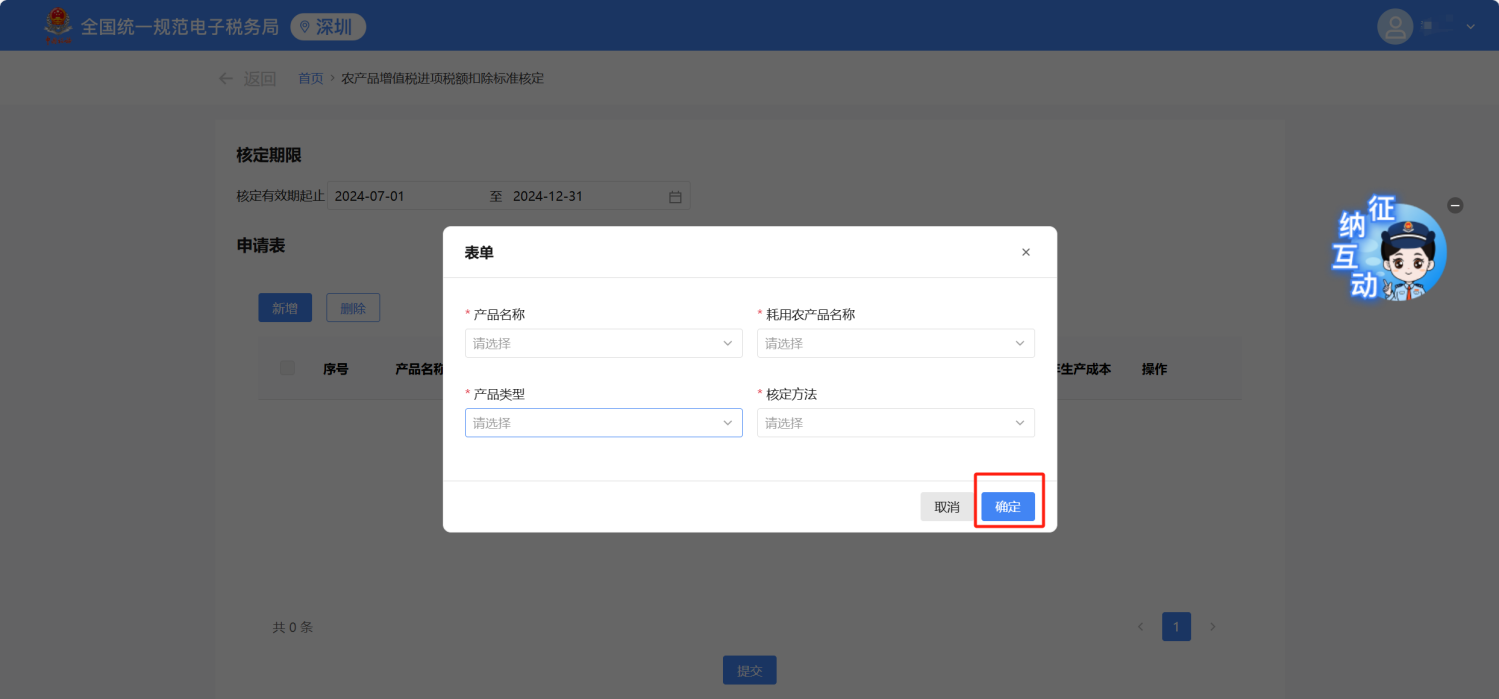Open the 产品名称 dropdown
This screenshot has width=1499, height=699.
click(x=604, y=343)
